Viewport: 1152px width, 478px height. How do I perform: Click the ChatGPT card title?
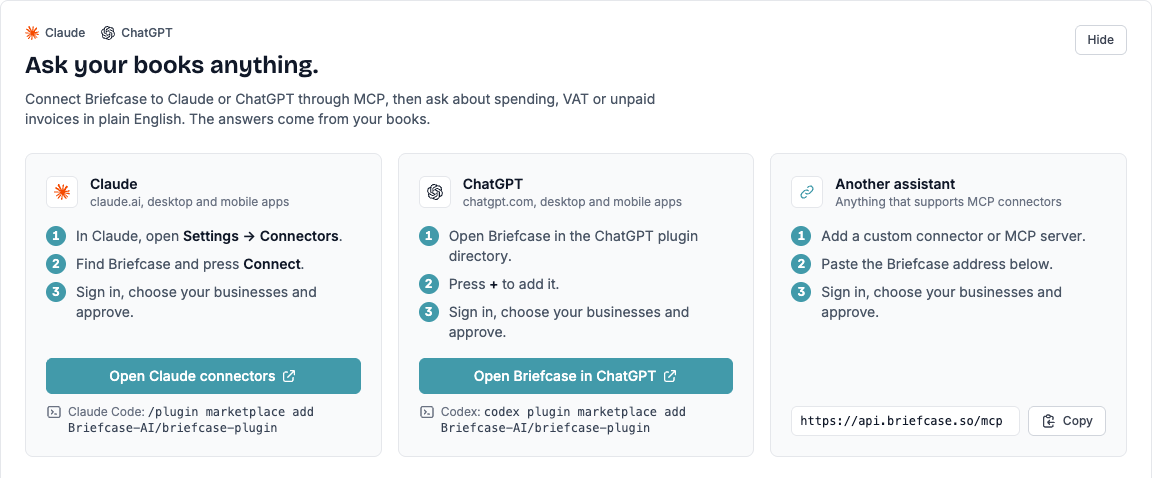point(492,184)
